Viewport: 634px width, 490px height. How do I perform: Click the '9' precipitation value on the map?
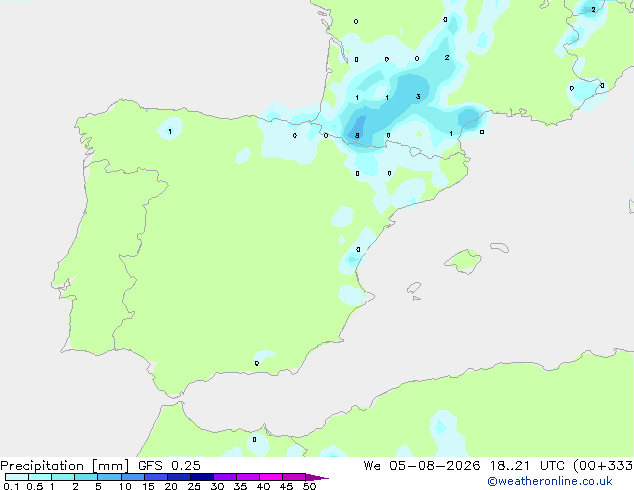(x=357, y=135)
